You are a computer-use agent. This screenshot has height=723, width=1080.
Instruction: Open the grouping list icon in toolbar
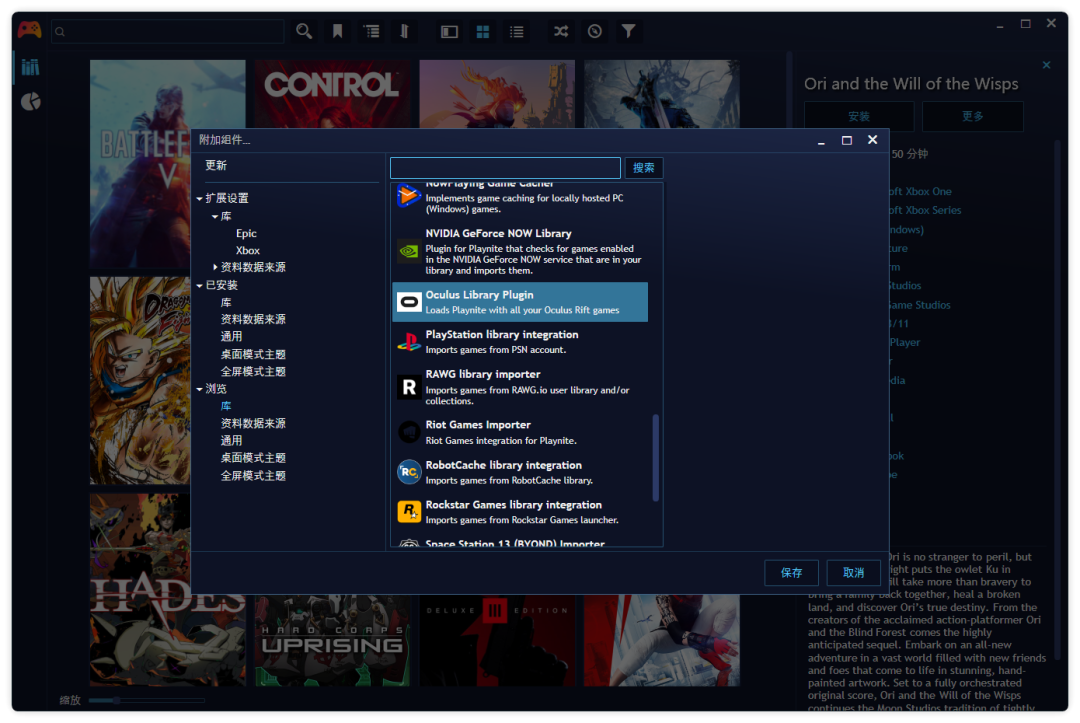coord(371,31)
